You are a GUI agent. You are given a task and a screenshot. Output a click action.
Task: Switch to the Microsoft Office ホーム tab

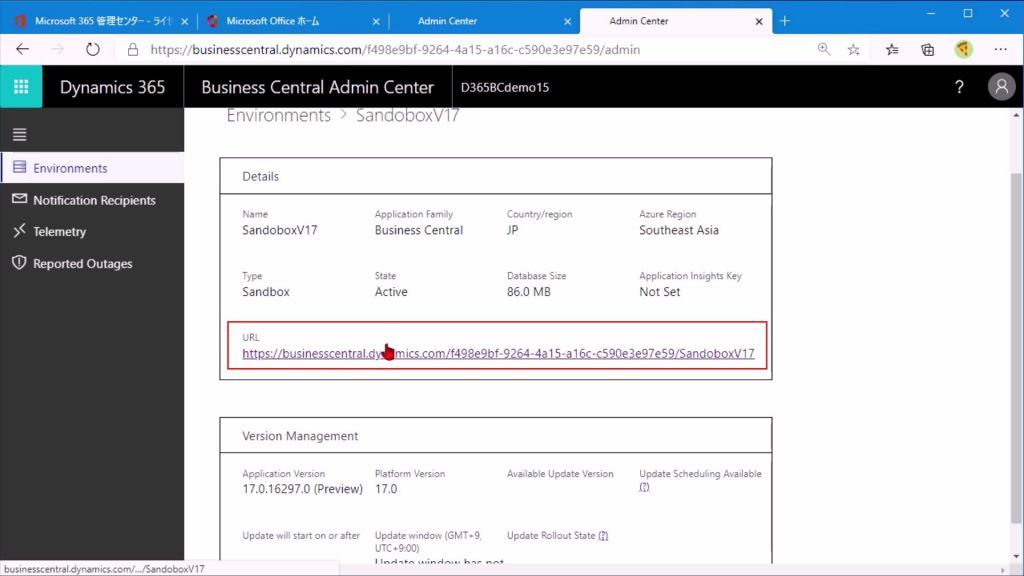tap(292, 21)
